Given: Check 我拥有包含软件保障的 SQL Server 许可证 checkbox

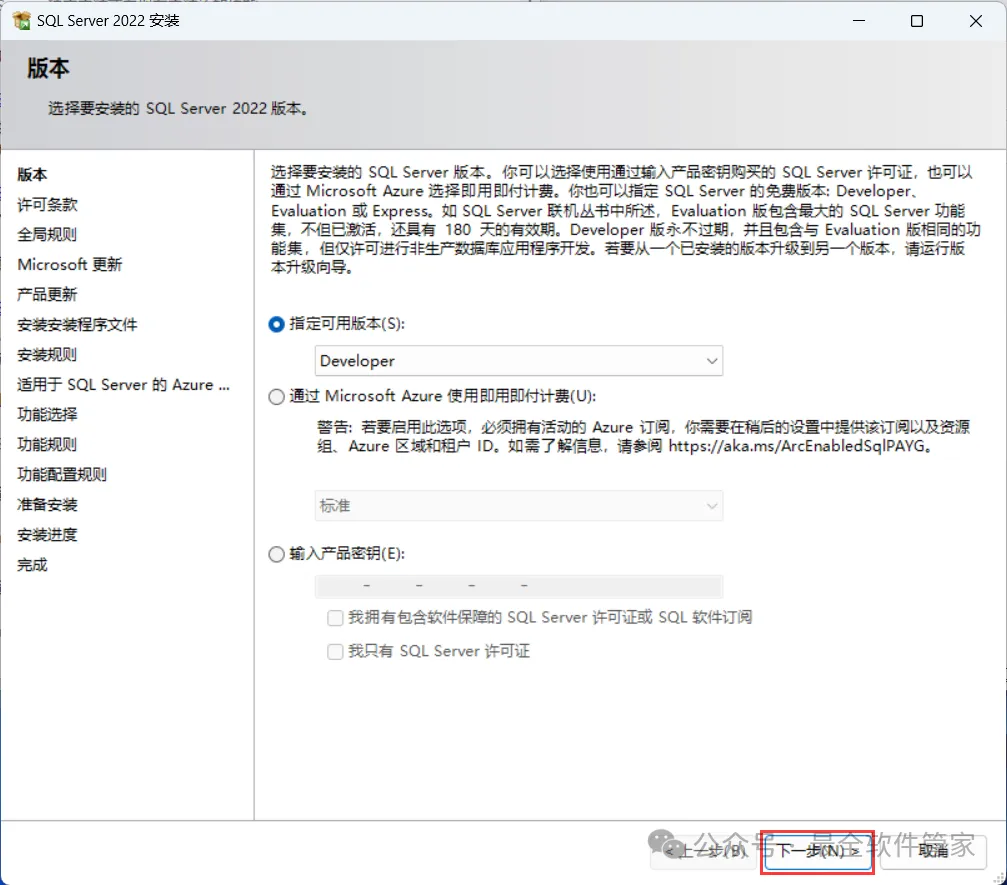Looking at the screenshot, I should [x=335, y=618].
